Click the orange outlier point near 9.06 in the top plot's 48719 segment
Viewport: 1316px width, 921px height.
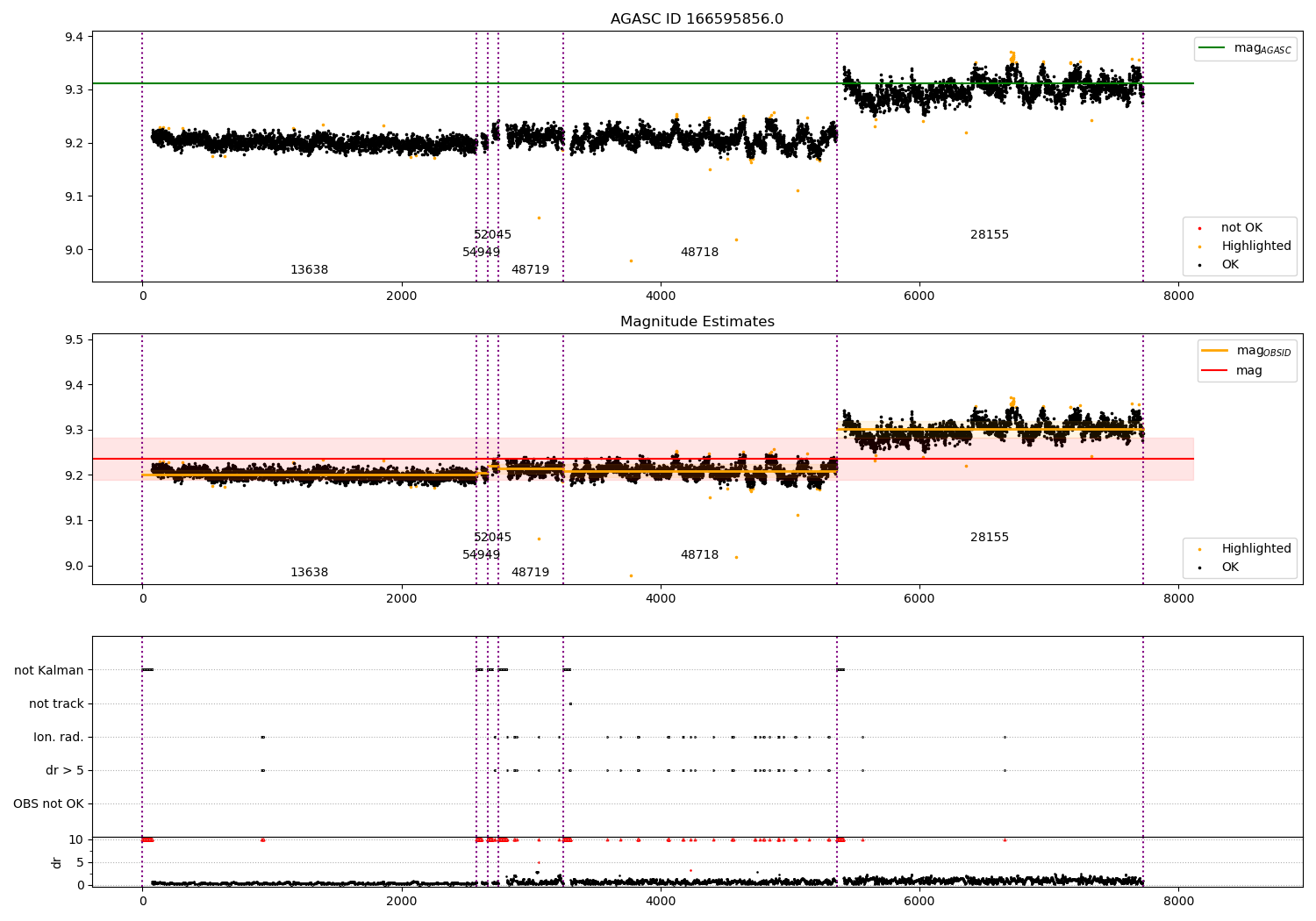pyautogui.click(x=539, y=218)
